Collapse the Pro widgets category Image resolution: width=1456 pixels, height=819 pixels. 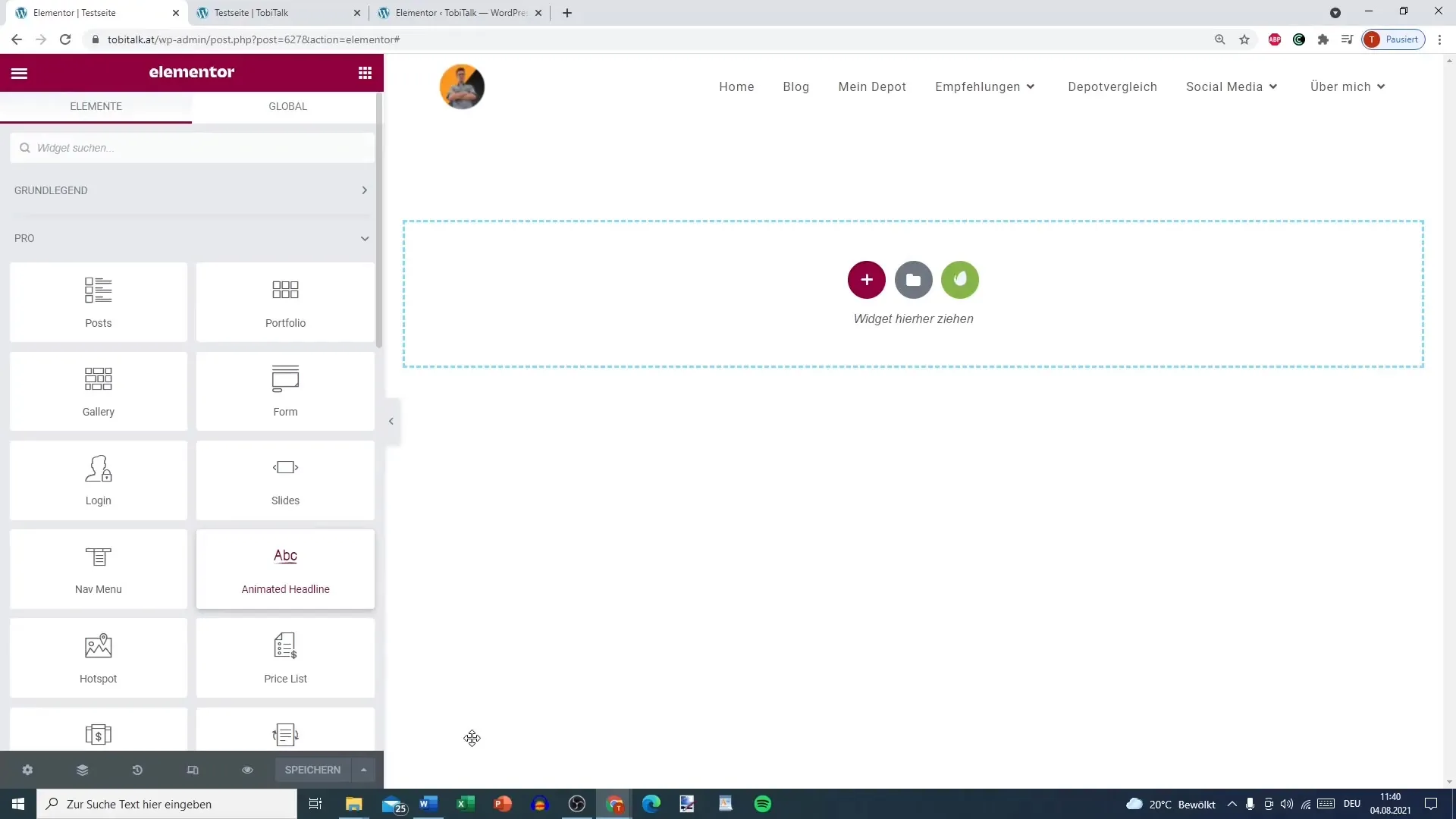click(192, 238)
